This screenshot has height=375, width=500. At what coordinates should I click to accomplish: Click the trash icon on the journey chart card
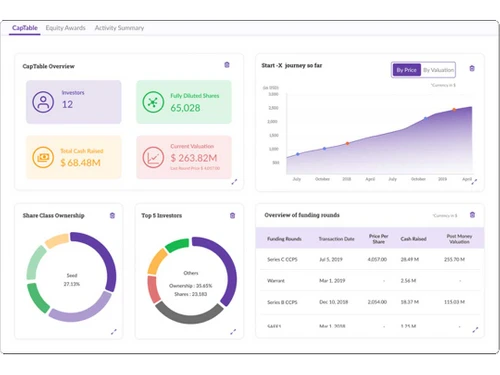tap(472, 68)
